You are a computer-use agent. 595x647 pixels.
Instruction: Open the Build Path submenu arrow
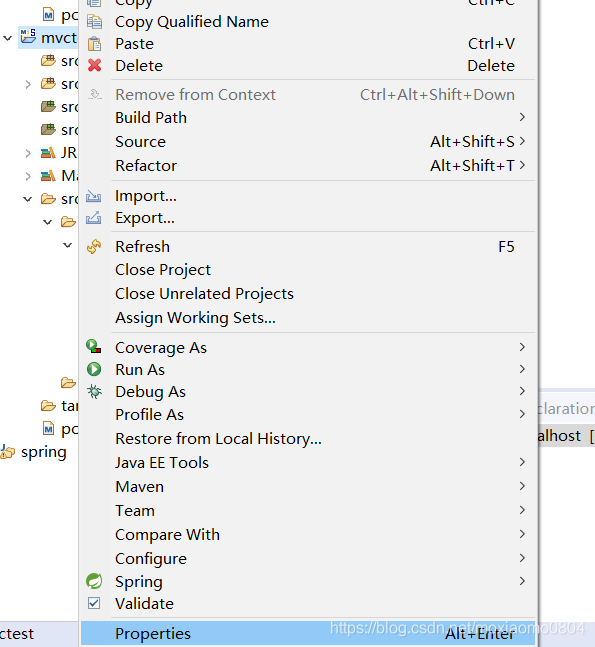pyautogui.click(x=522, y=117)
